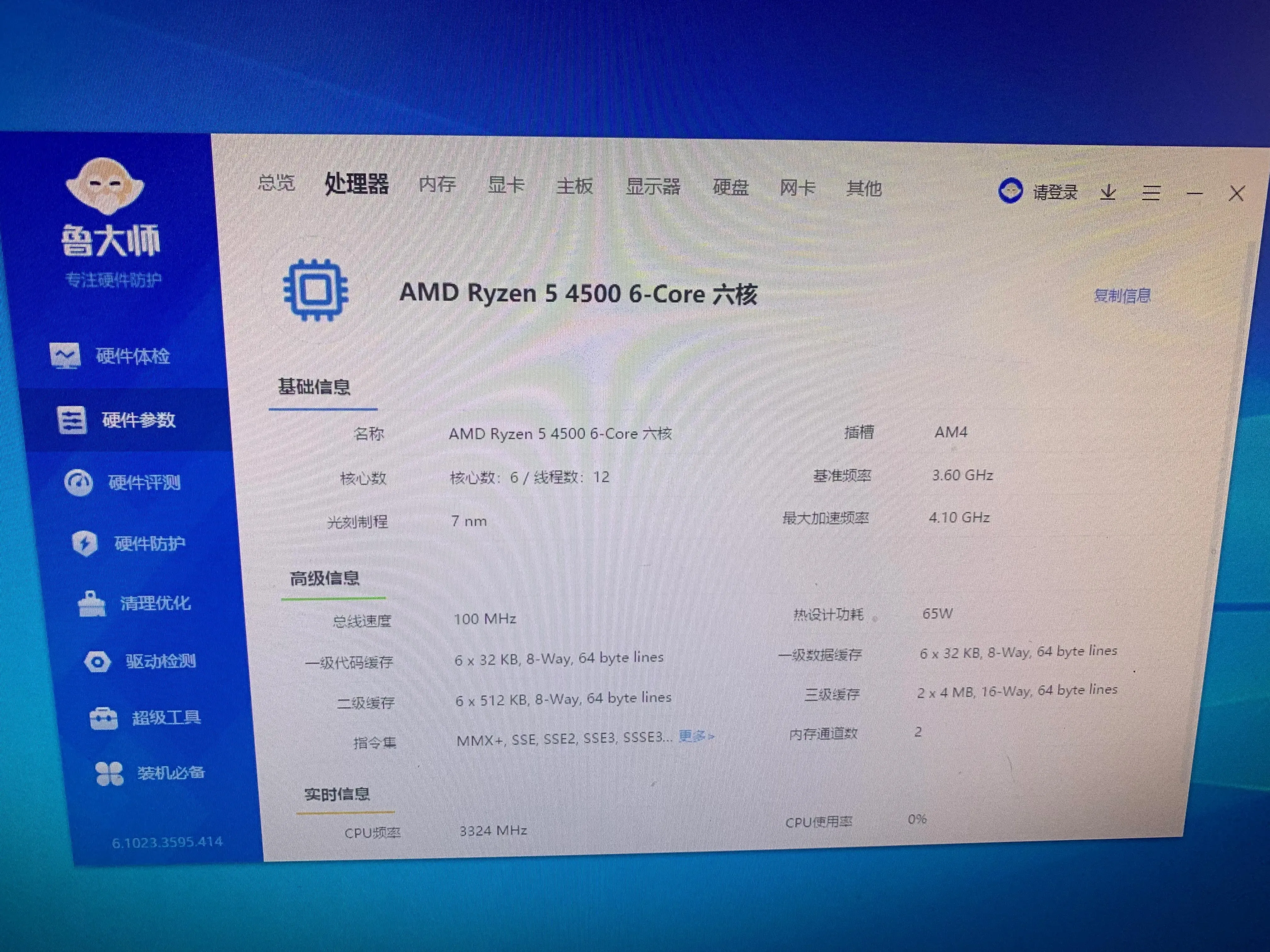Switch to the 显示器 tab
1270x952 pixels.
point(653,186)
